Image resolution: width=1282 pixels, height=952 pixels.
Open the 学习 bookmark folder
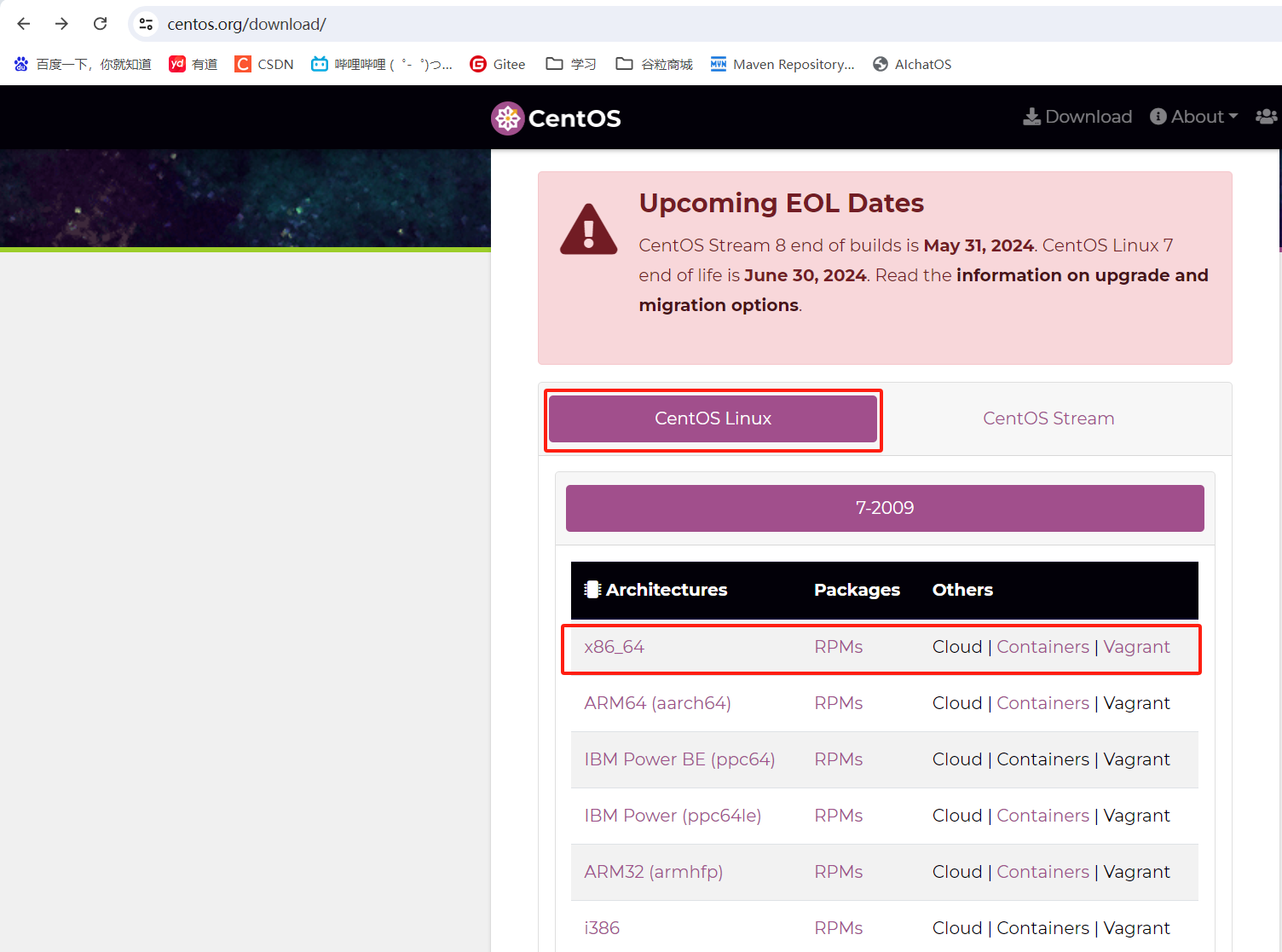[x=571, y=64]
